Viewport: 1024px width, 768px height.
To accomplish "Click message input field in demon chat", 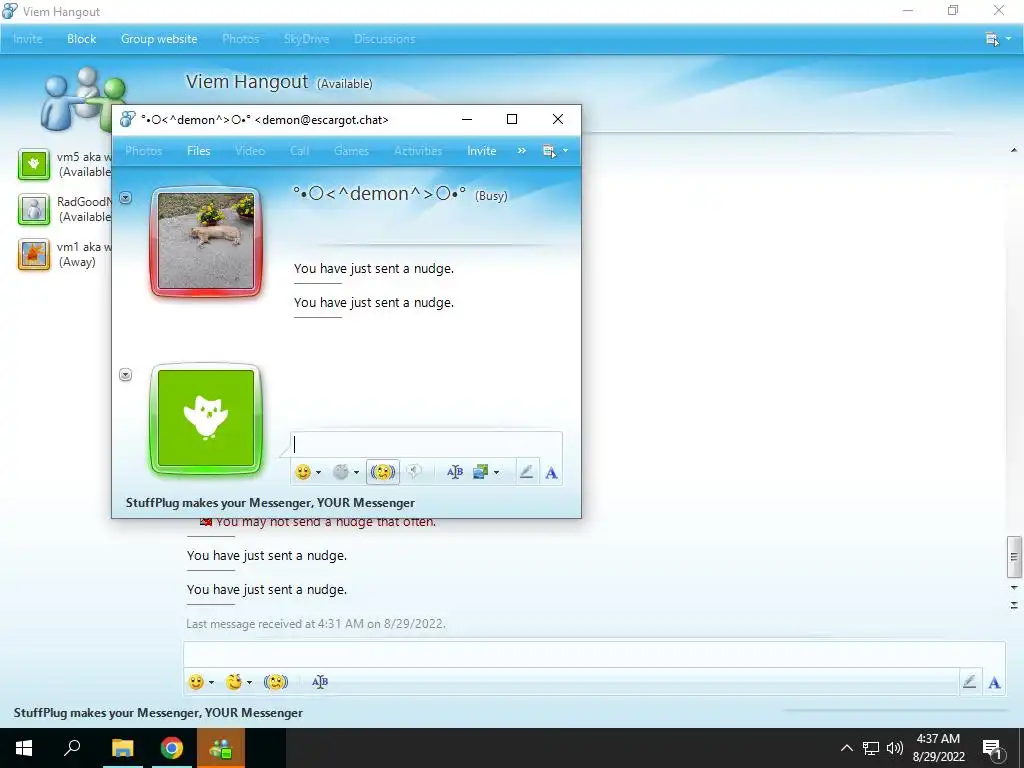I will point(426,444).
